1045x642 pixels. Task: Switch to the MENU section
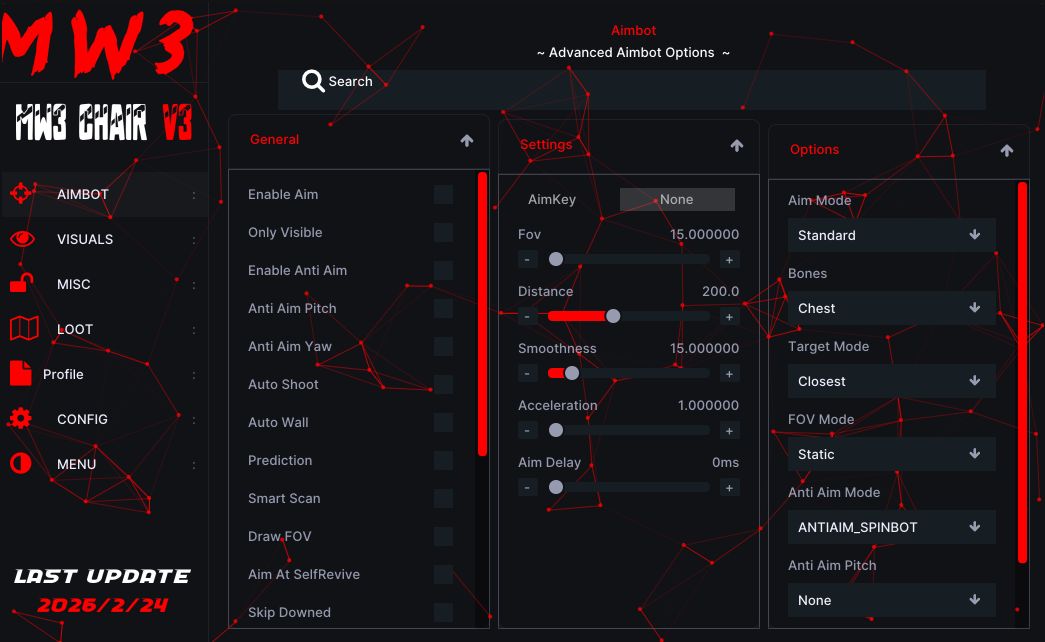pyautogui.click(x=104, y=464)
